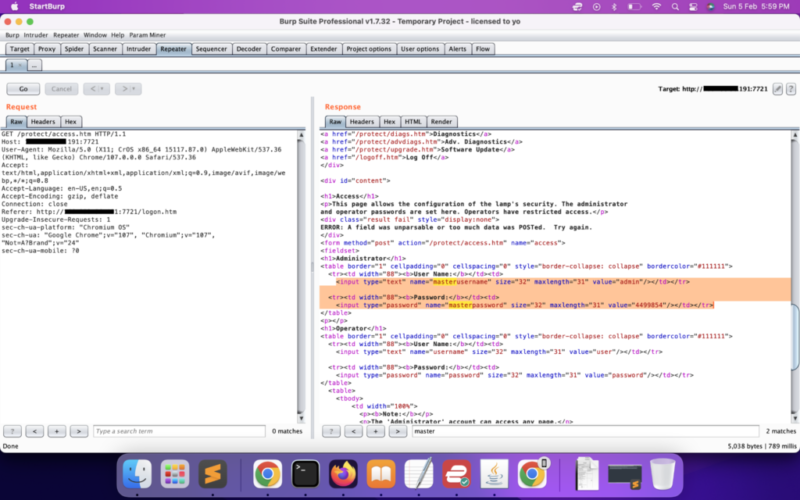800x500 pixels.
Task: Open the Burp menu
Action: point(12,35)
